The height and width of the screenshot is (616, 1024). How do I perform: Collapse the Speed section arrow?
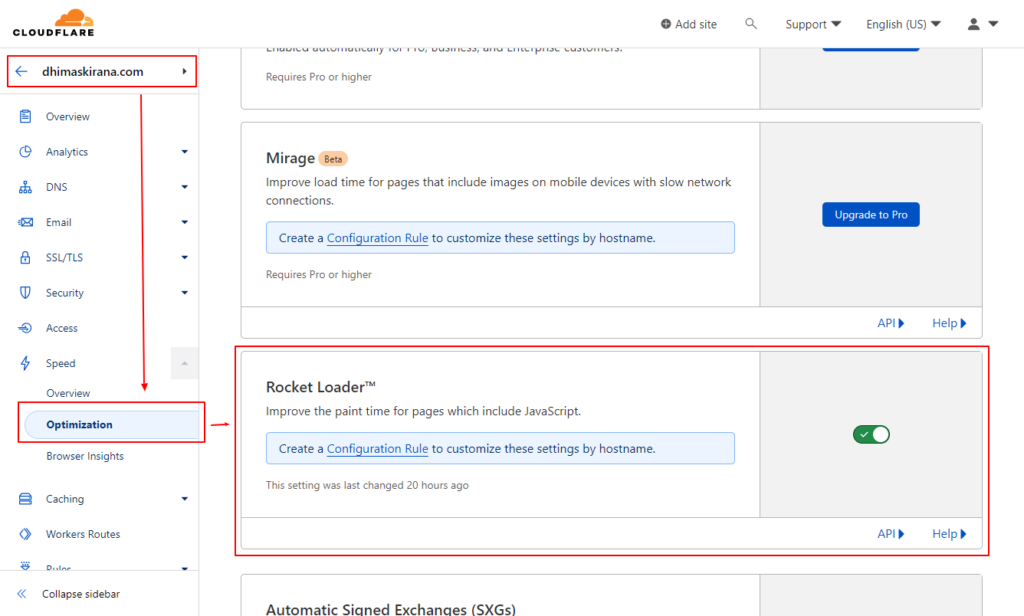point(184,364)
